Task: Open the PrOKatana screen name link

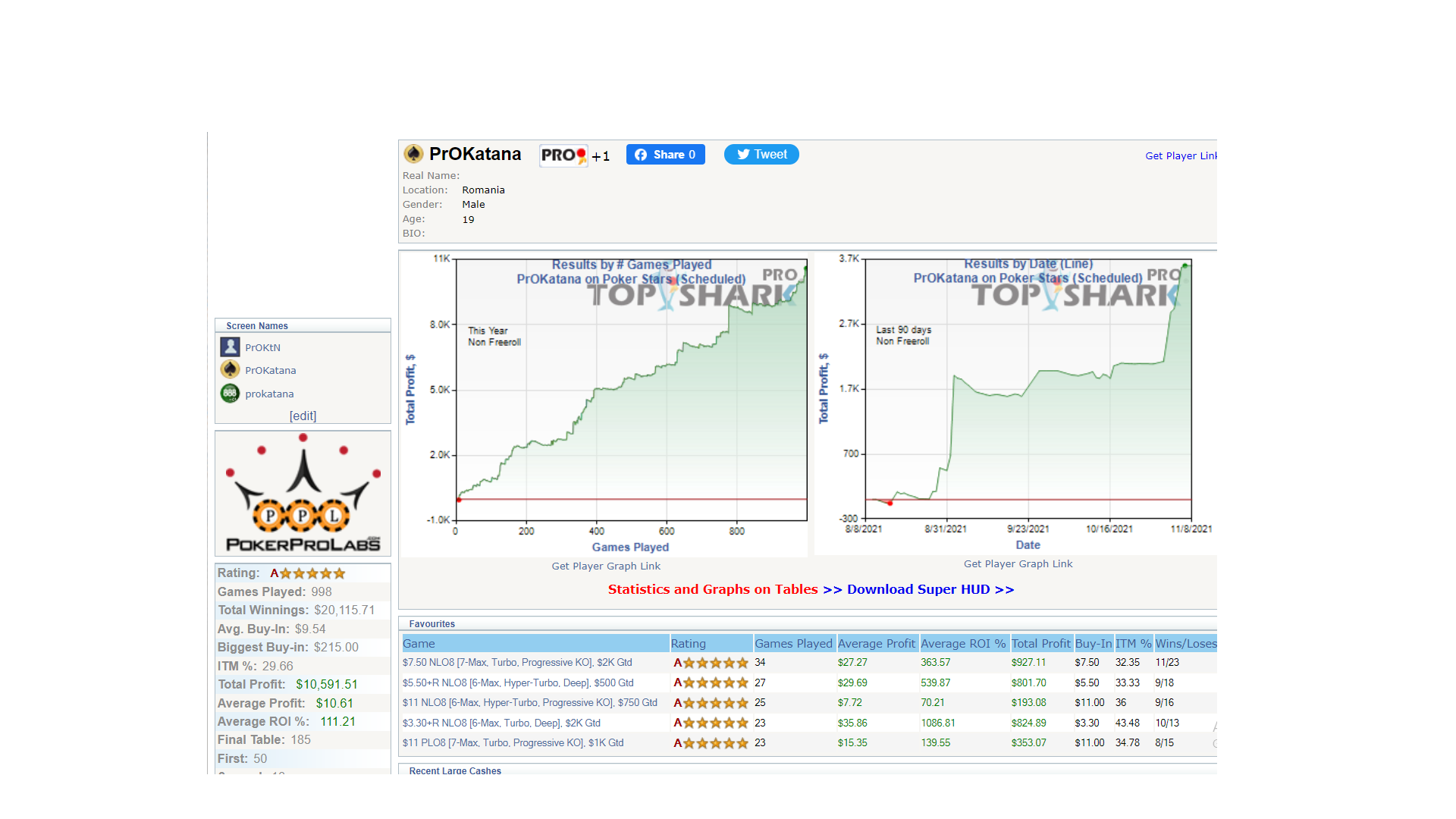Action: (x=270, y=371)
